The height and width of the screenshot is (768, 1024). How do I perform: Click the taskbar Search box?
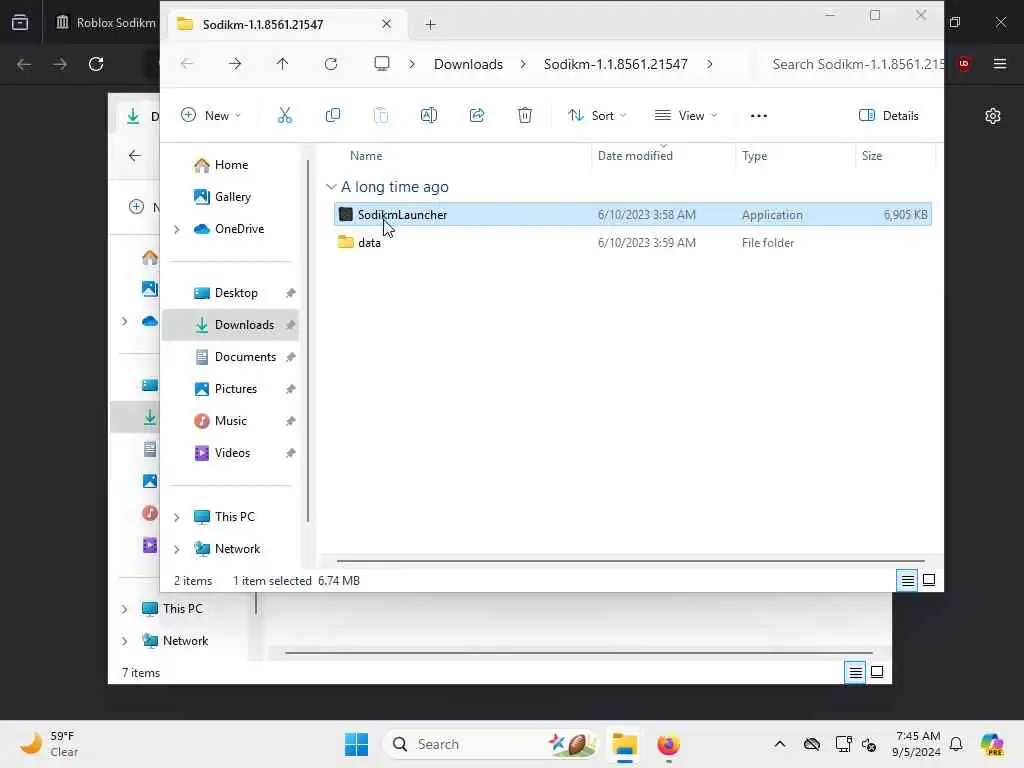click(x=491, y=744)
